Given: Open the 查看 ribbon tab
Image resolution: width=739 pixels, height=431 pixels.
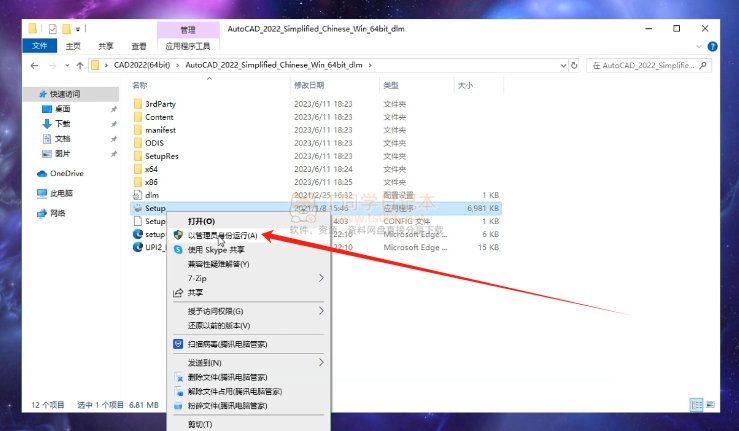Looking at the screenshot, I should (x=139, y=46).
